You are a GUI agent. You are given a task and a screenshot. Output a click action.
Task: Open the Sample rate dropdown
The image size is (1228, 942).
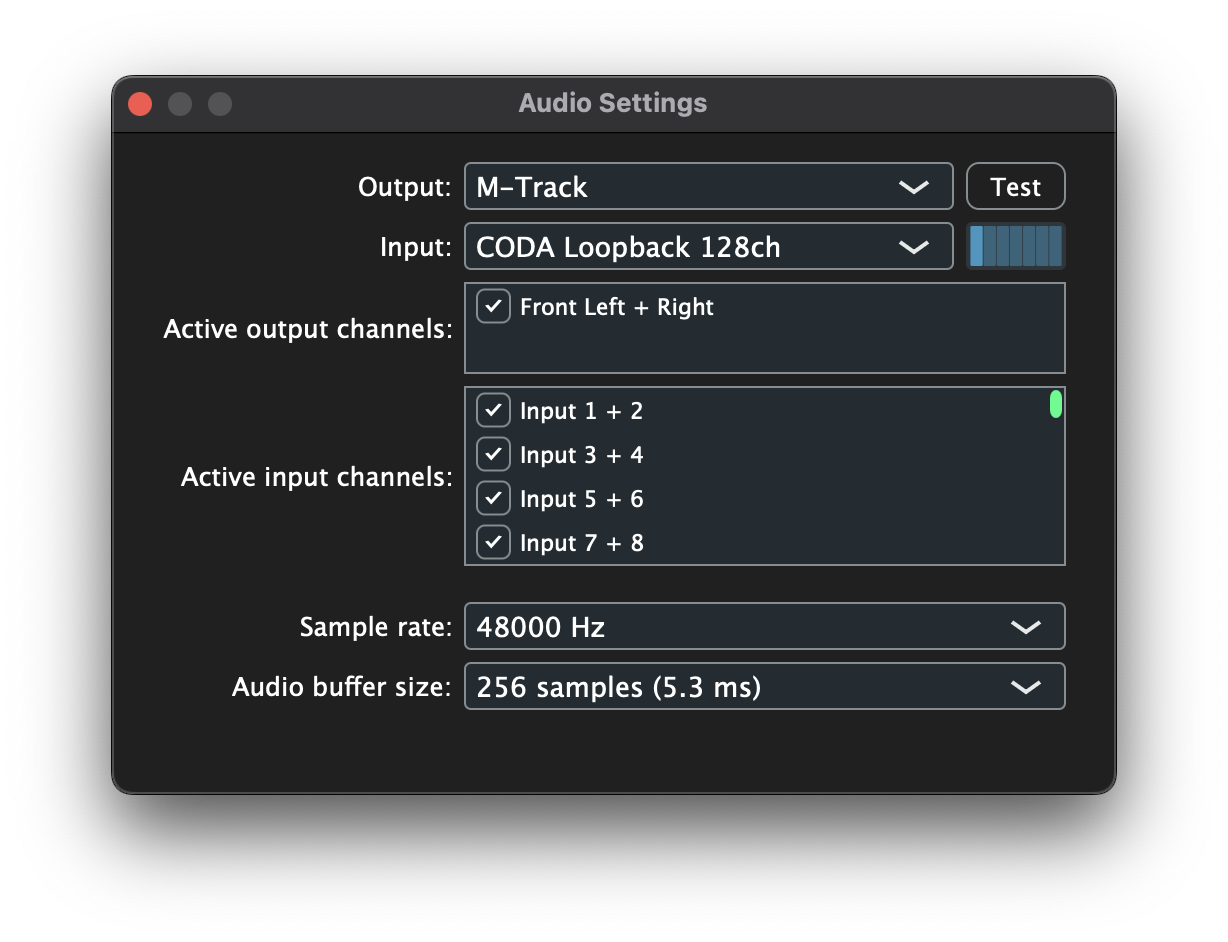coord(764,626)
